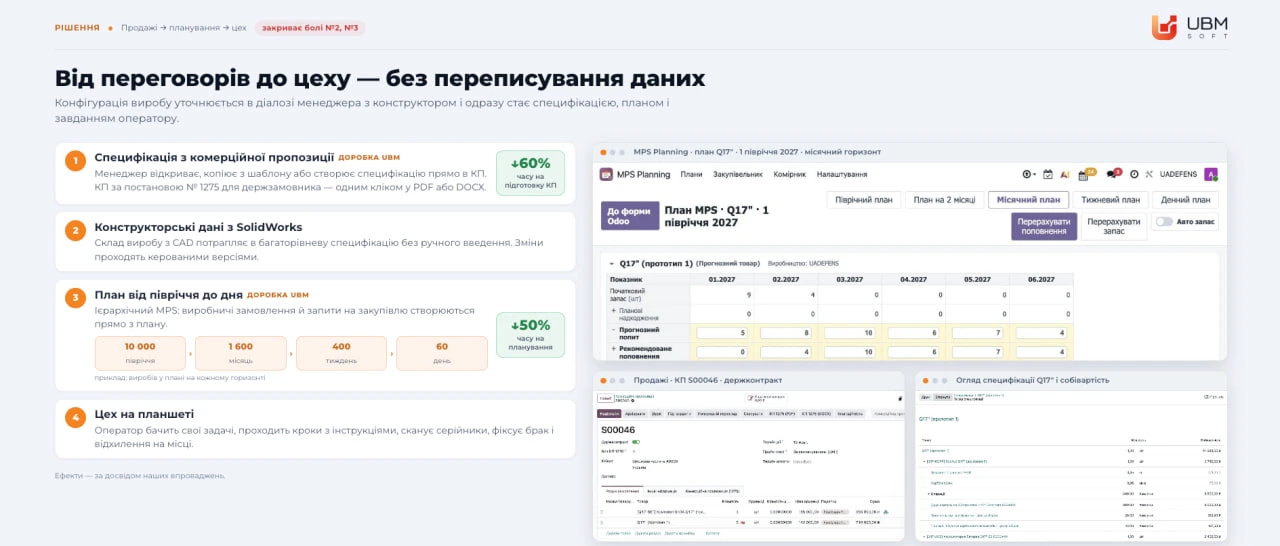Click the MPS Planning app icon
The image size is (1280, 546).
[x=606, y=174]
